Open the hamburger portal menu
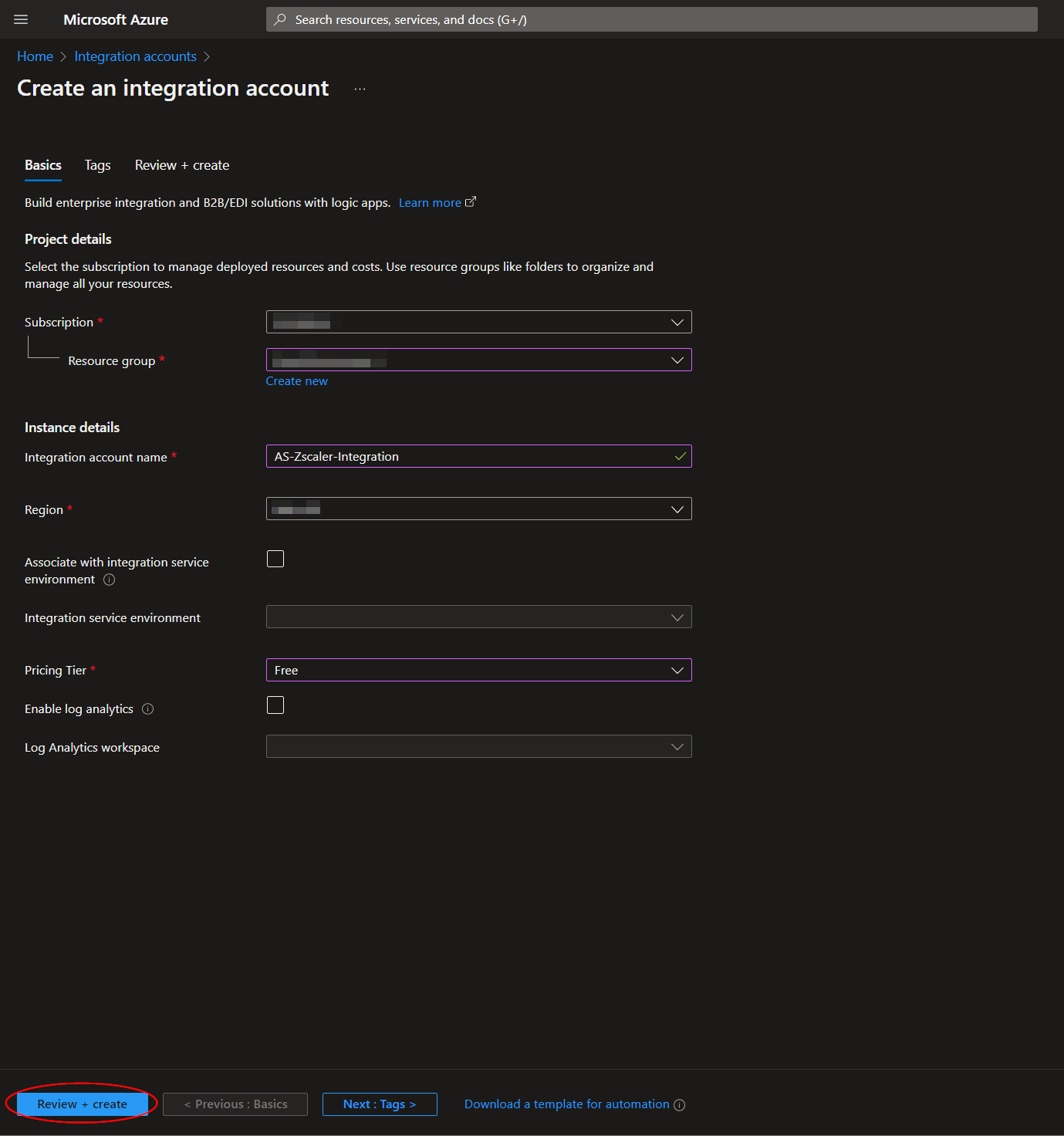This screenshot has width=1064, height=1136. 21,19
